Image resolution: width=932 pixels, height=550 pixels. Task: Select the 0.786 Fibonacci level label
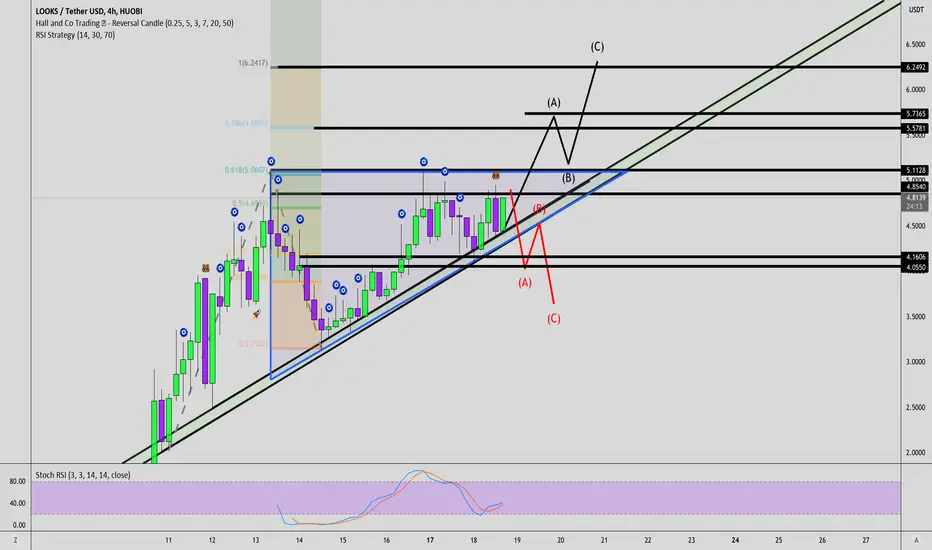(x=246, y=124)
